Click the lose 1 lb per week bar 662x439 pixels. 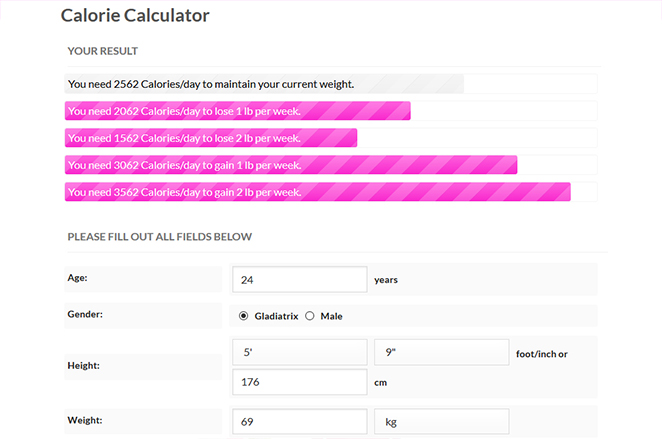238,111
